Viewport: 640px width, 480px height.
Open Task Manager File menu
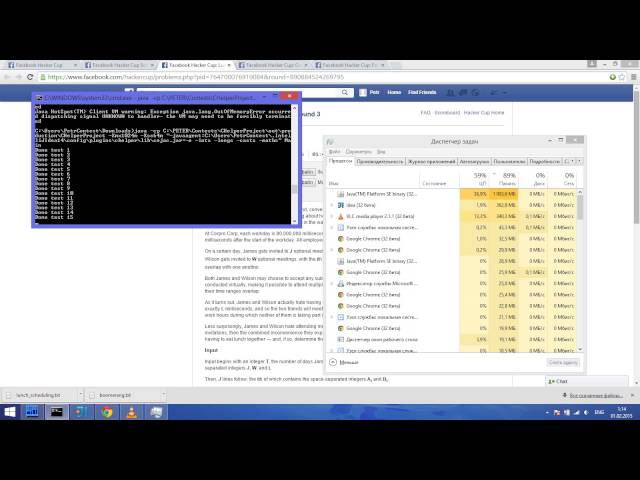coord(334,152)
